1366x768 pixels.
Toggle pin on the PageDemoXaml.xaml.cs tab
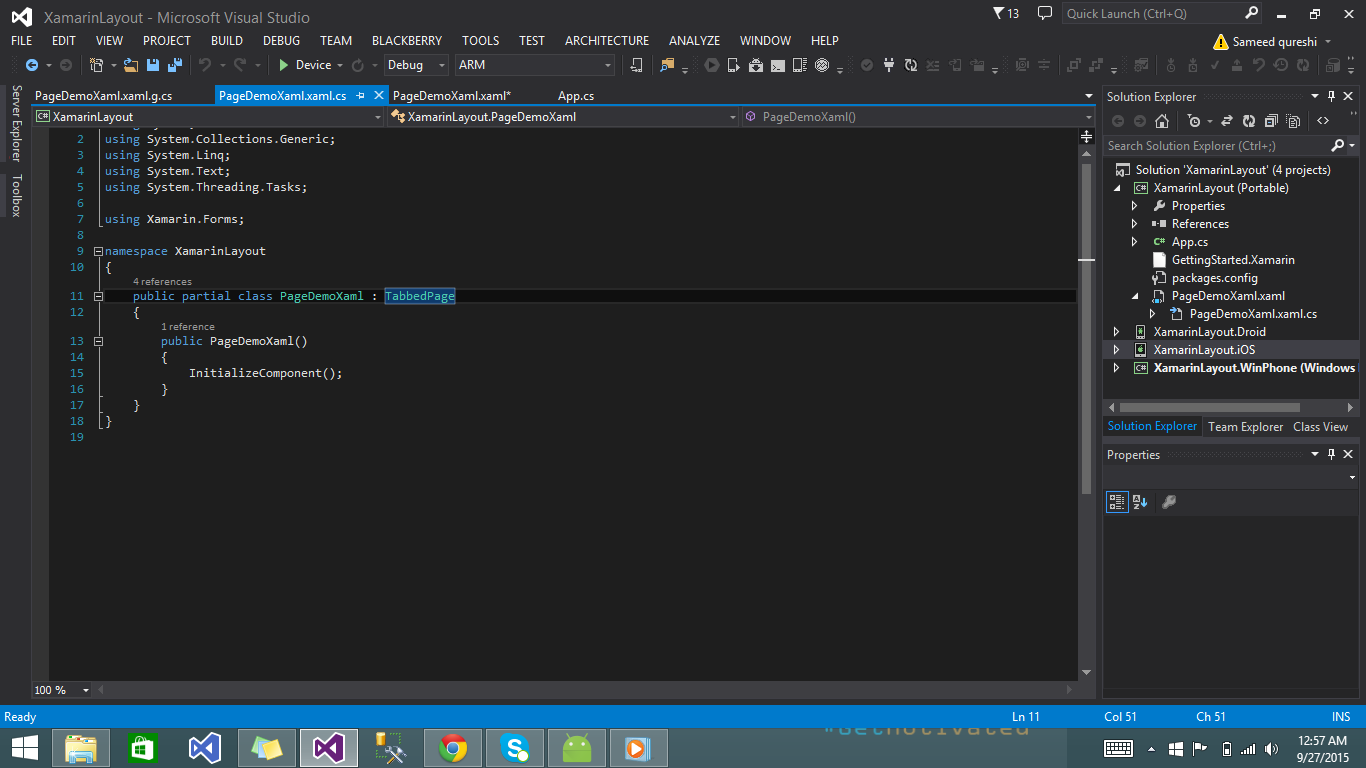pos(360,96)
